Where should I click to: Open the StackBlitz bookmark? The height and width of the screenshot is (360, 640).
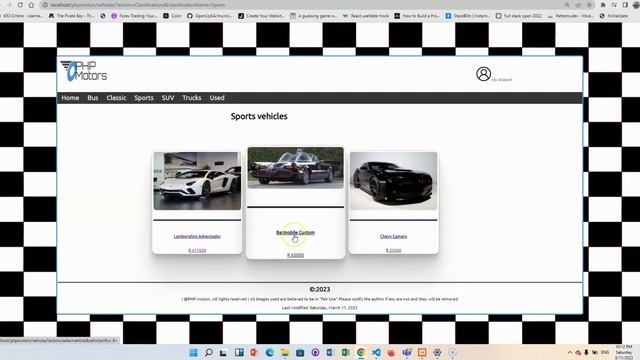tap(467, 16)
